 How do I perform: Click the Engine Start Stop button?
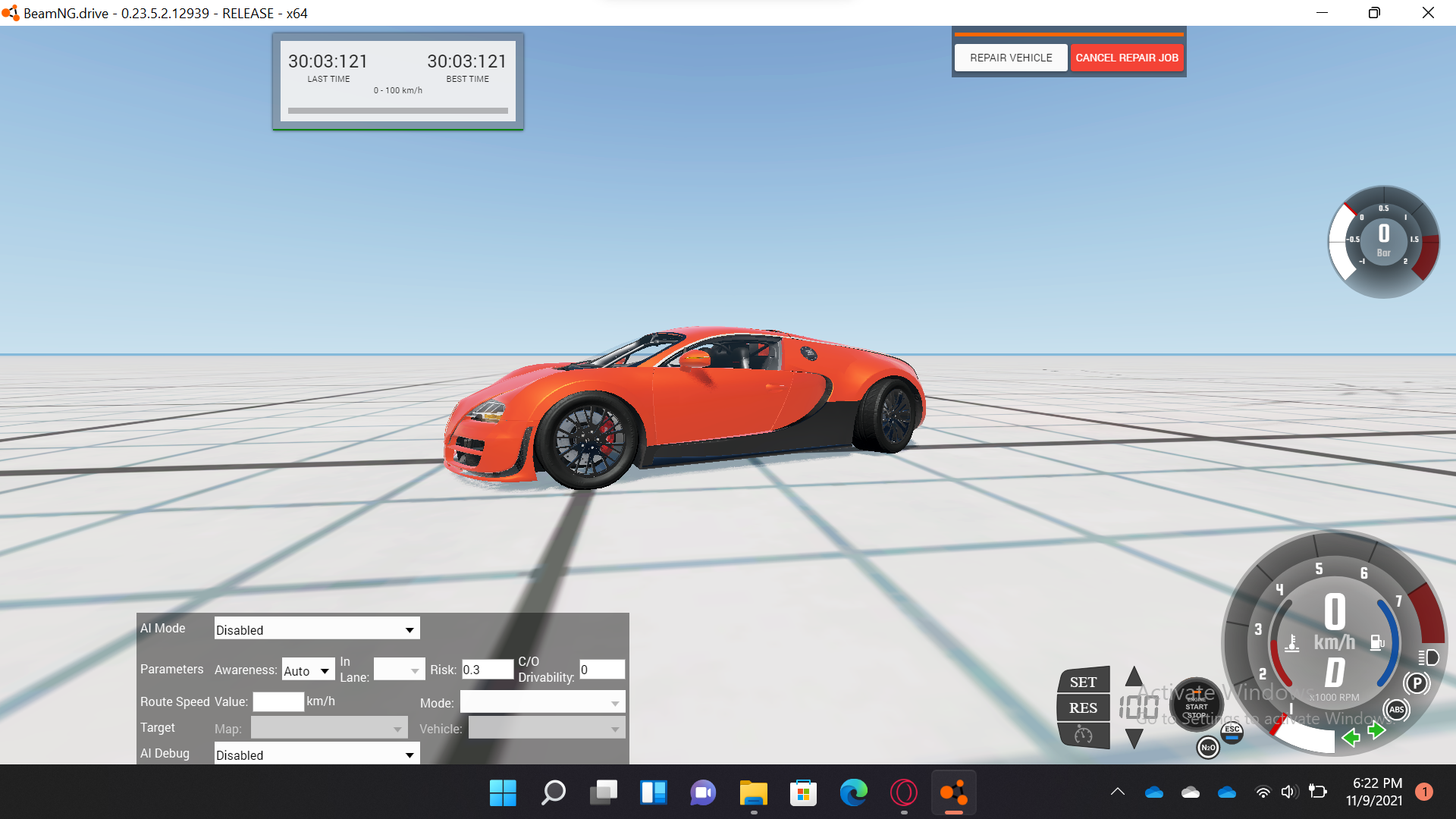(1196, 705)
